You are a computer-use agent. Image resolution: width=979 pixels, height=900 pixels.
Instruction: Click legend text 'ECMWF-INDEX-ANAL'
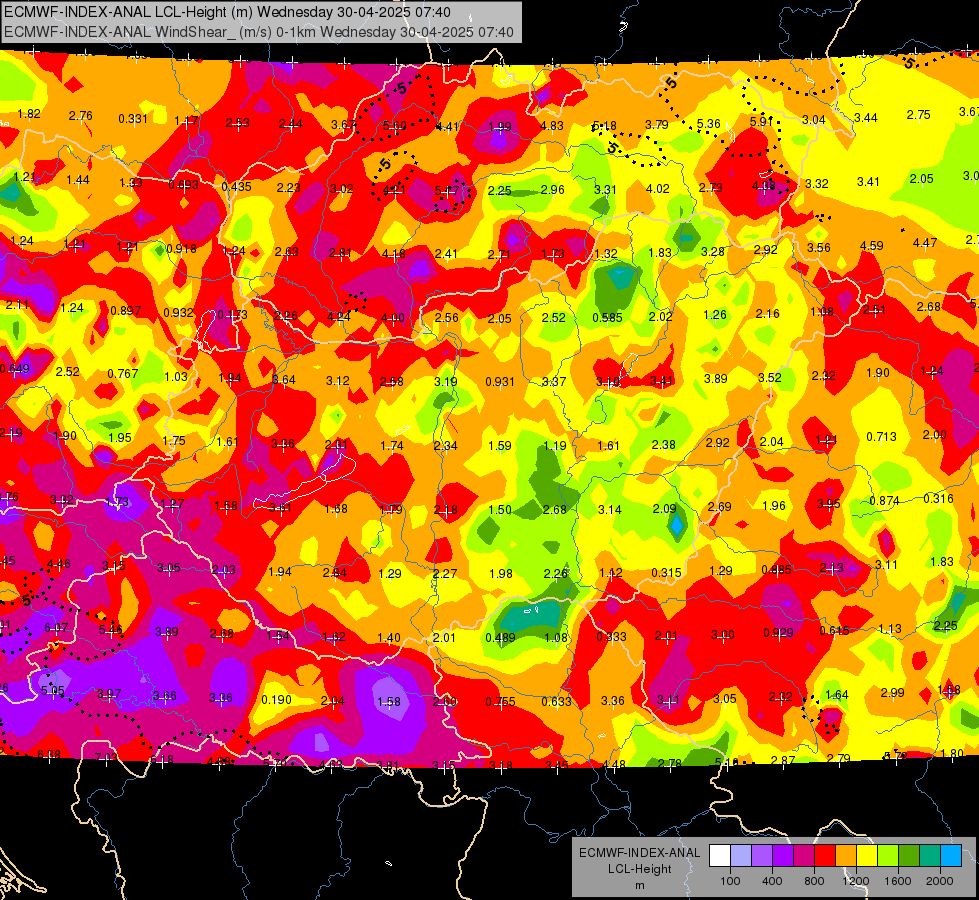tap(639, 853)
